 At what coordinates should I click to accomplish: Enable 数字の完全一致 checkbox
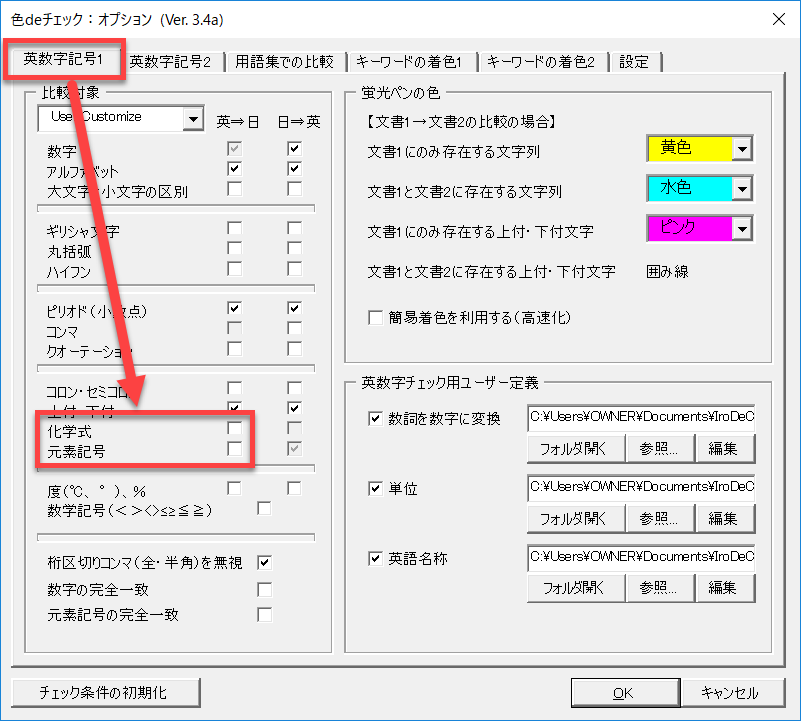[x=265, y=589]
